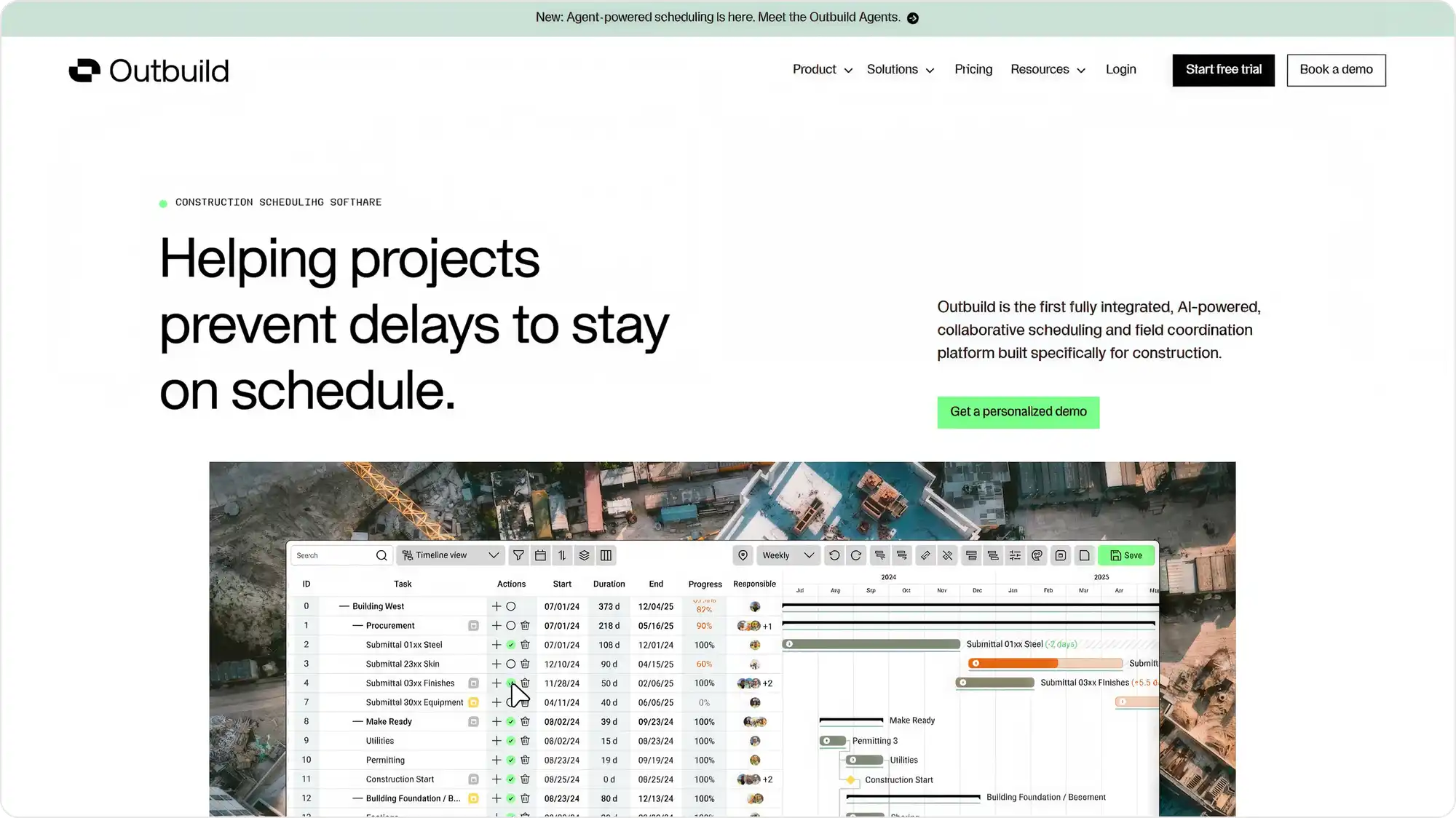Open the Pricing page
This screenshot has width=1456, height=818.
(x=973, y=70)
